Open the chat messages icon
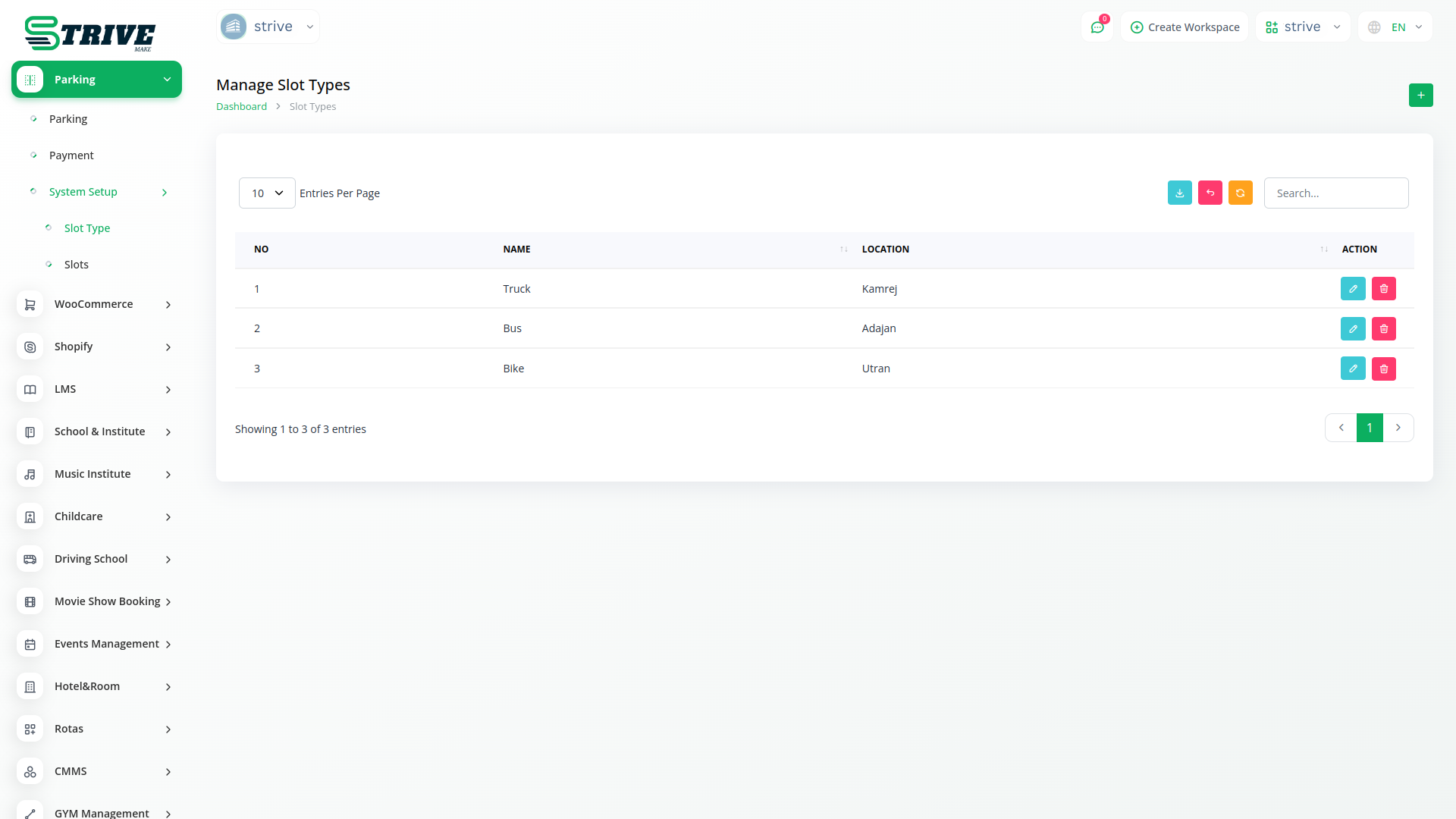Image resolution: width=1456 pixels, height=819 pixels. pos(1097,27)
